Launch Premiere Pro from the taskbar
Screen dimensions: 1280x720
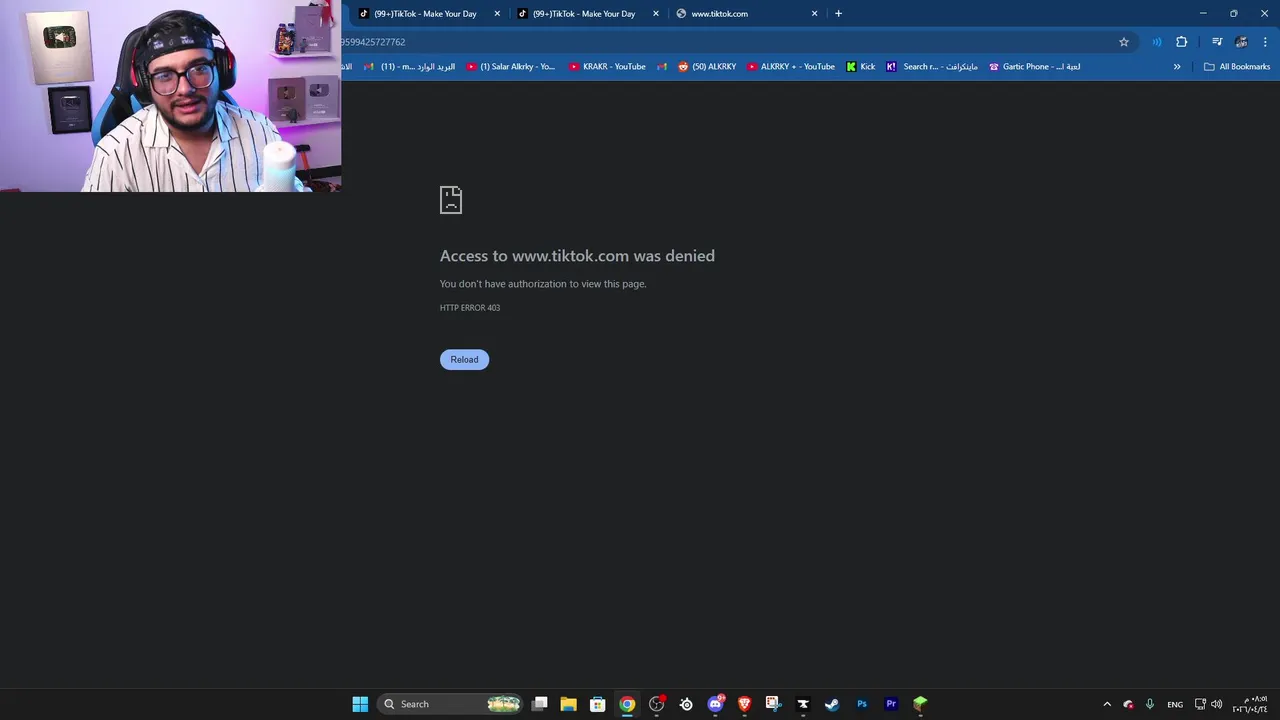tap(891, 704)
